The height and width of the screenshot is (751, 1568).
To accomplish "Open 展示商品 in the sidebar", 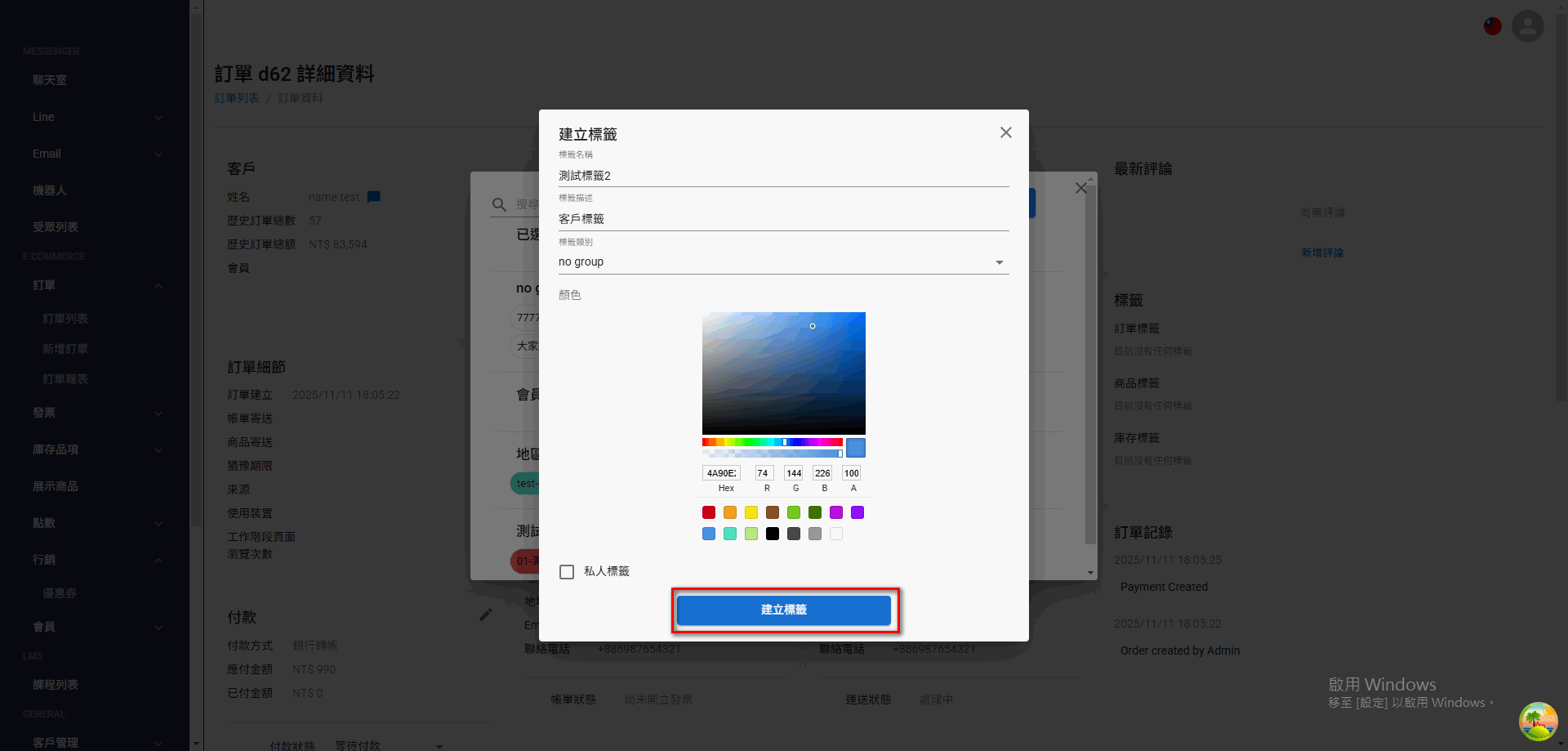I will click(x=56, y=486).
